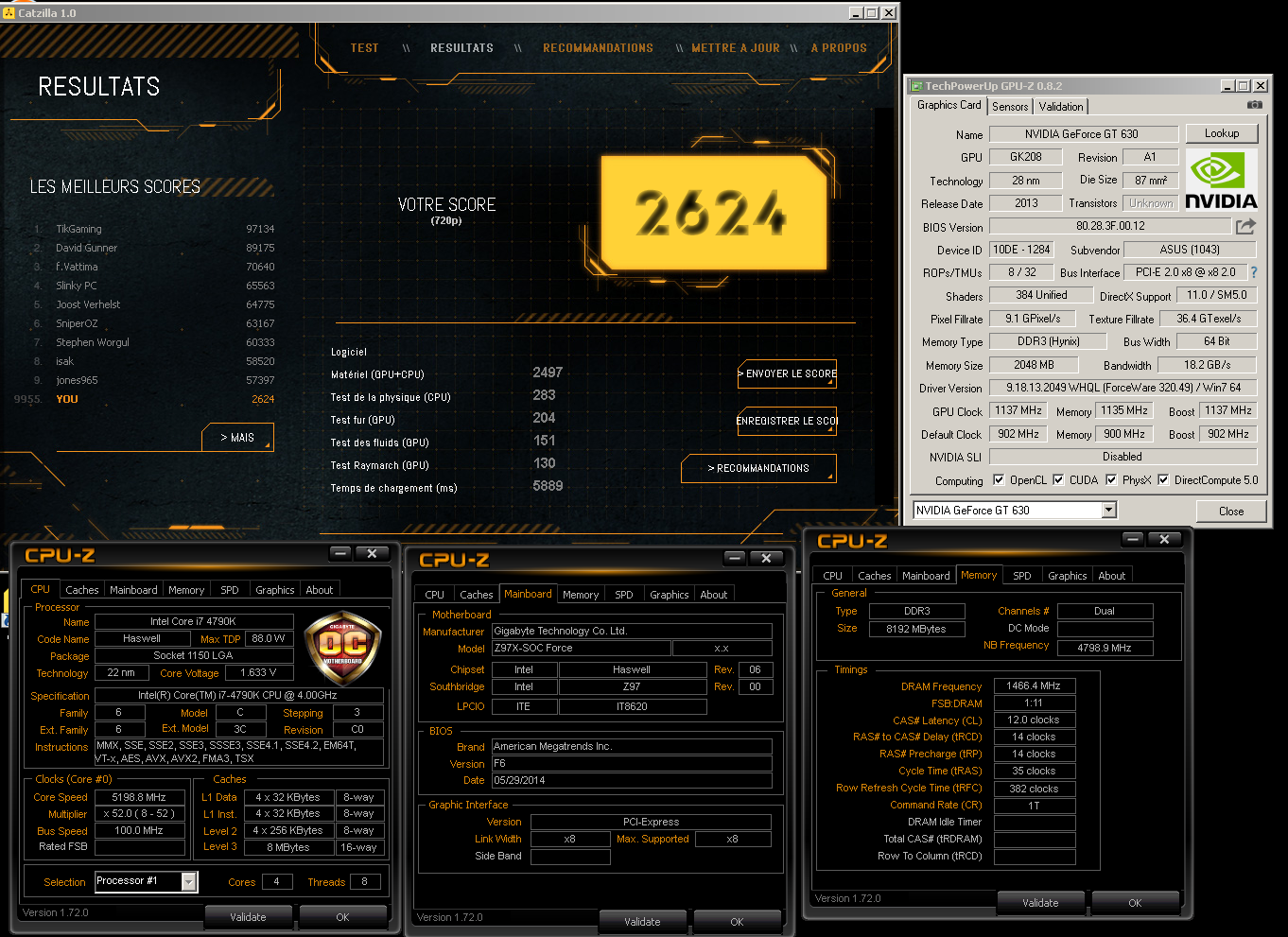Open the METTRE A JOUR tab
Viewport: 1288px width, 937px height.
point(736,47)
